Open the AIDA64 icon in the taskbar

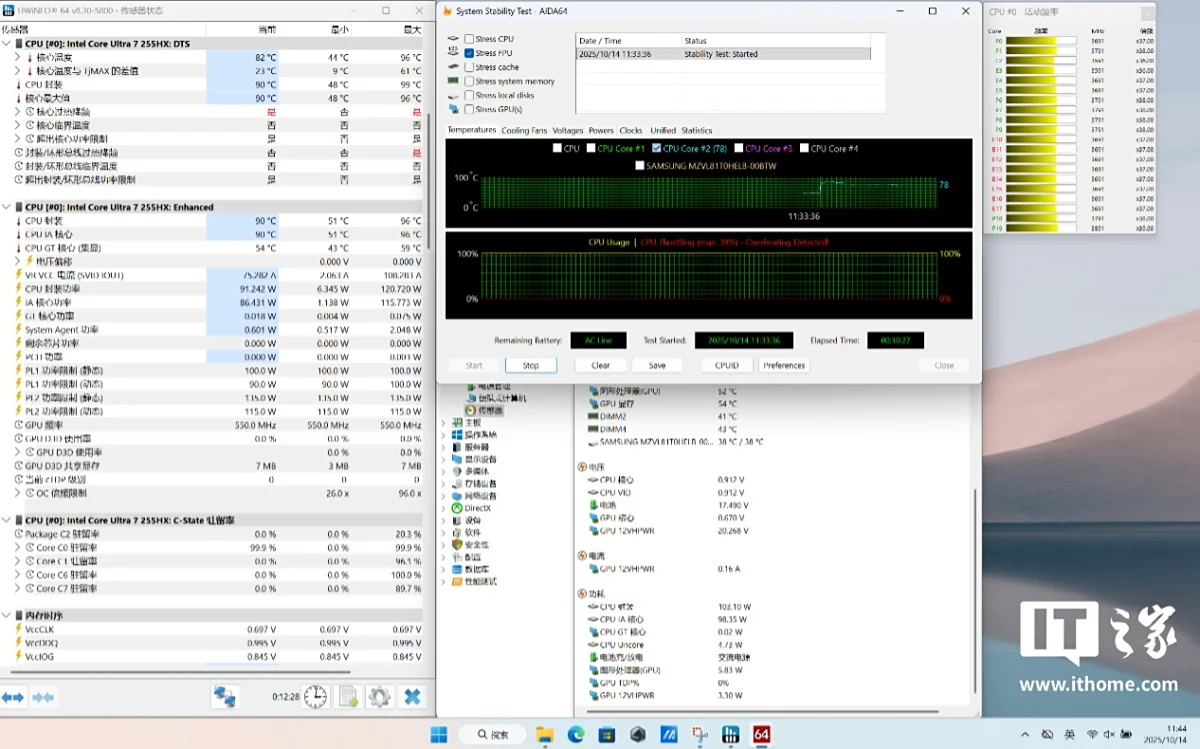point(762,734)
